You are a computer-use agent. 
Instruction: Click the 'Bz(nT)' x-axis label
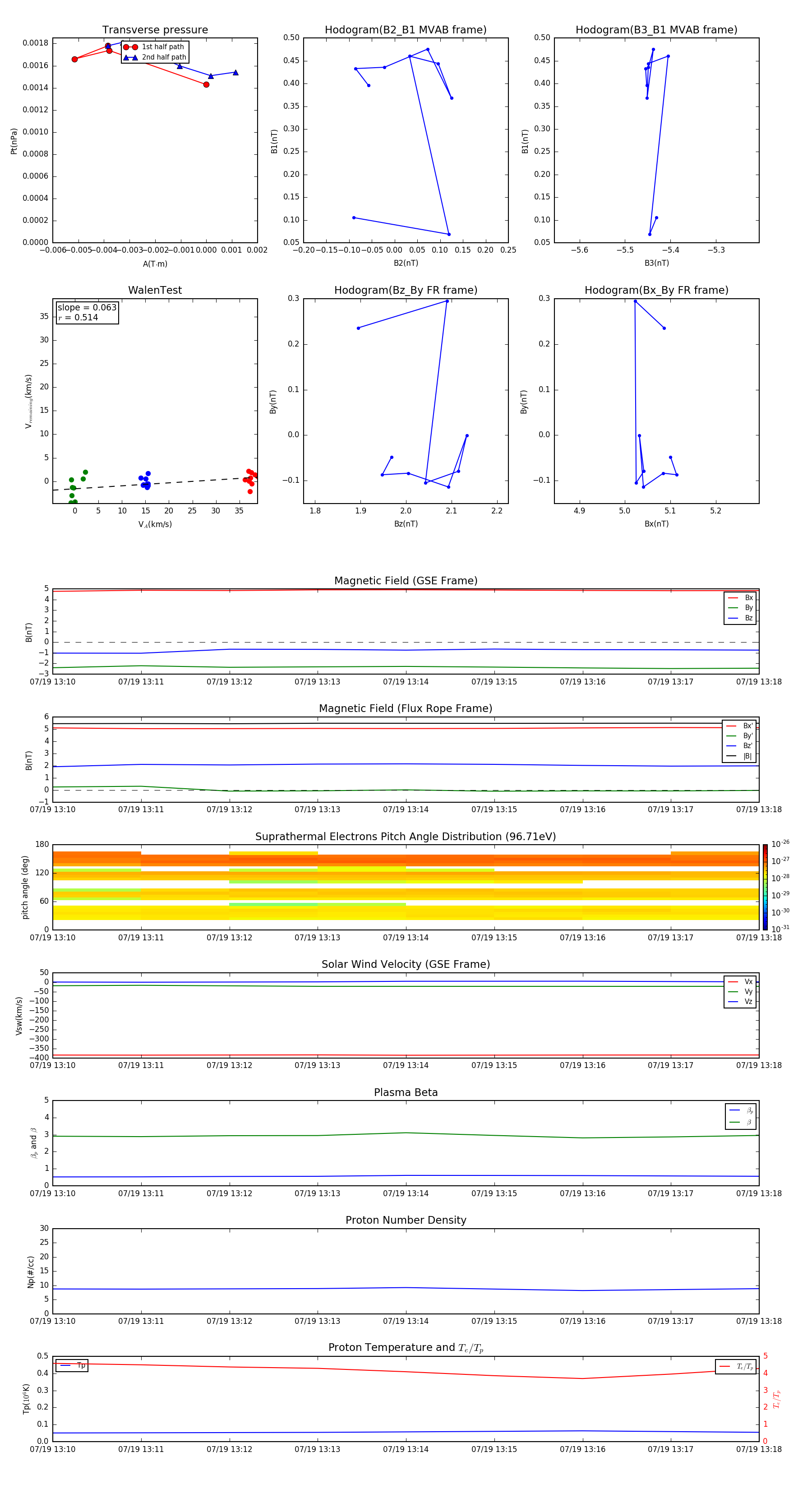[x=406, y=524]
